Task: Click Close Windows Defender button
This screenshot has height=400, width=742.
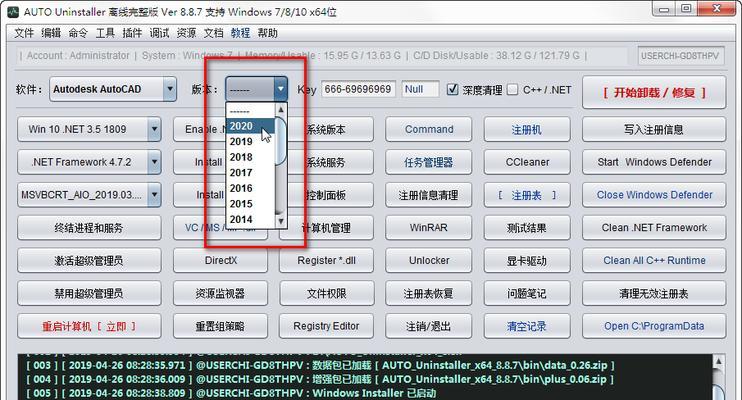Action: tap(654, 195)
